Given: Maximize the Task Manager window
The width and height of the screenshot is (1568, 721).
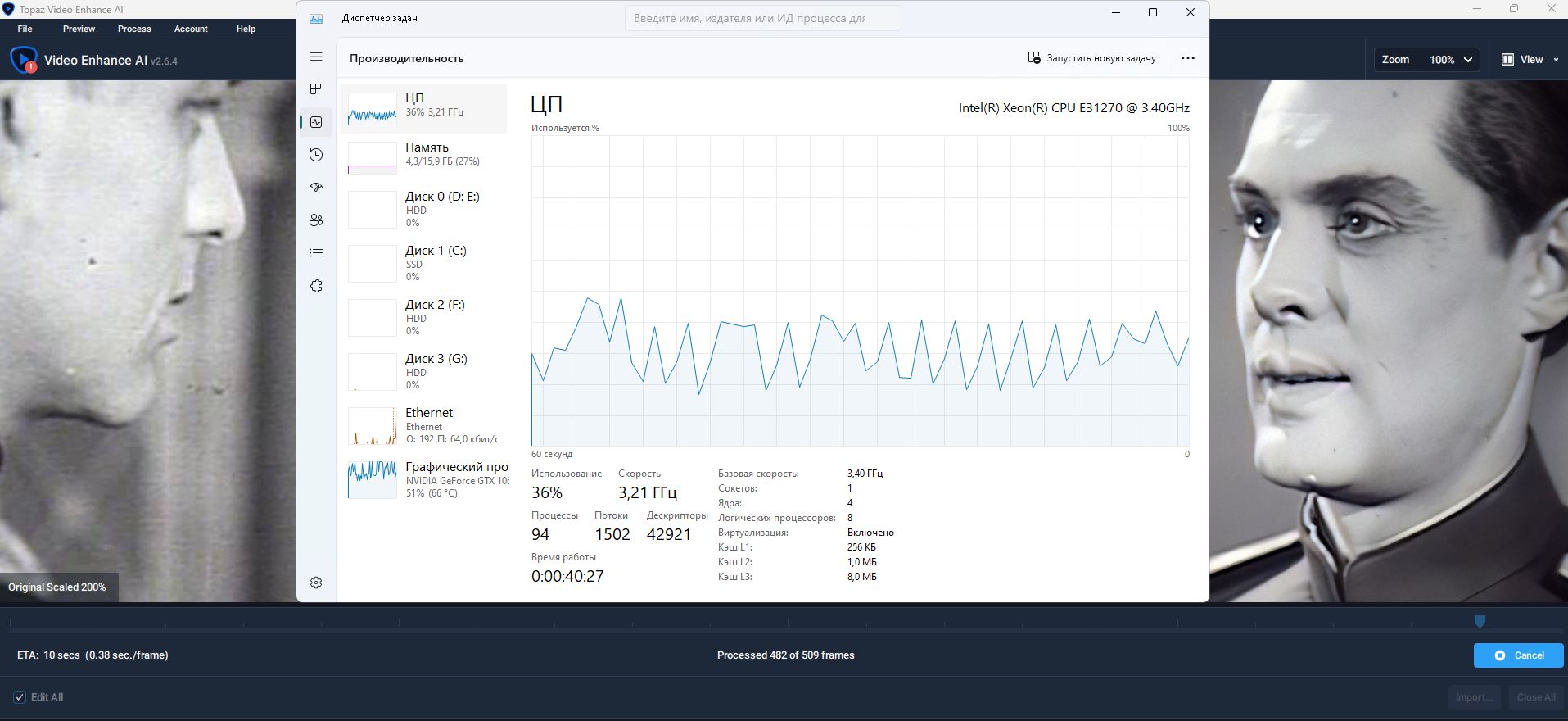Looking at the screenshot, I should (x=1153, y=12).
